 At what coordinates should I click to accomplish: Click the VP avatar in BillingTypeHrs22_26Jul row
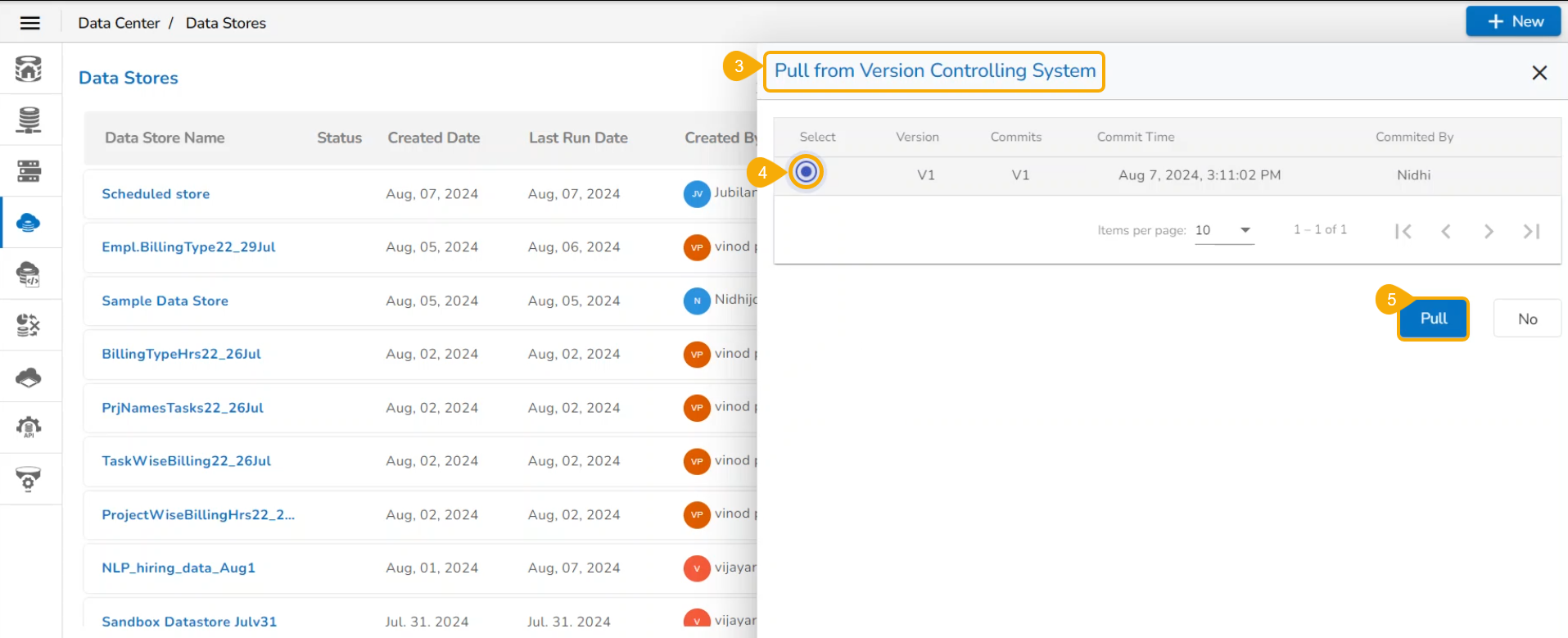pos(697,355)
